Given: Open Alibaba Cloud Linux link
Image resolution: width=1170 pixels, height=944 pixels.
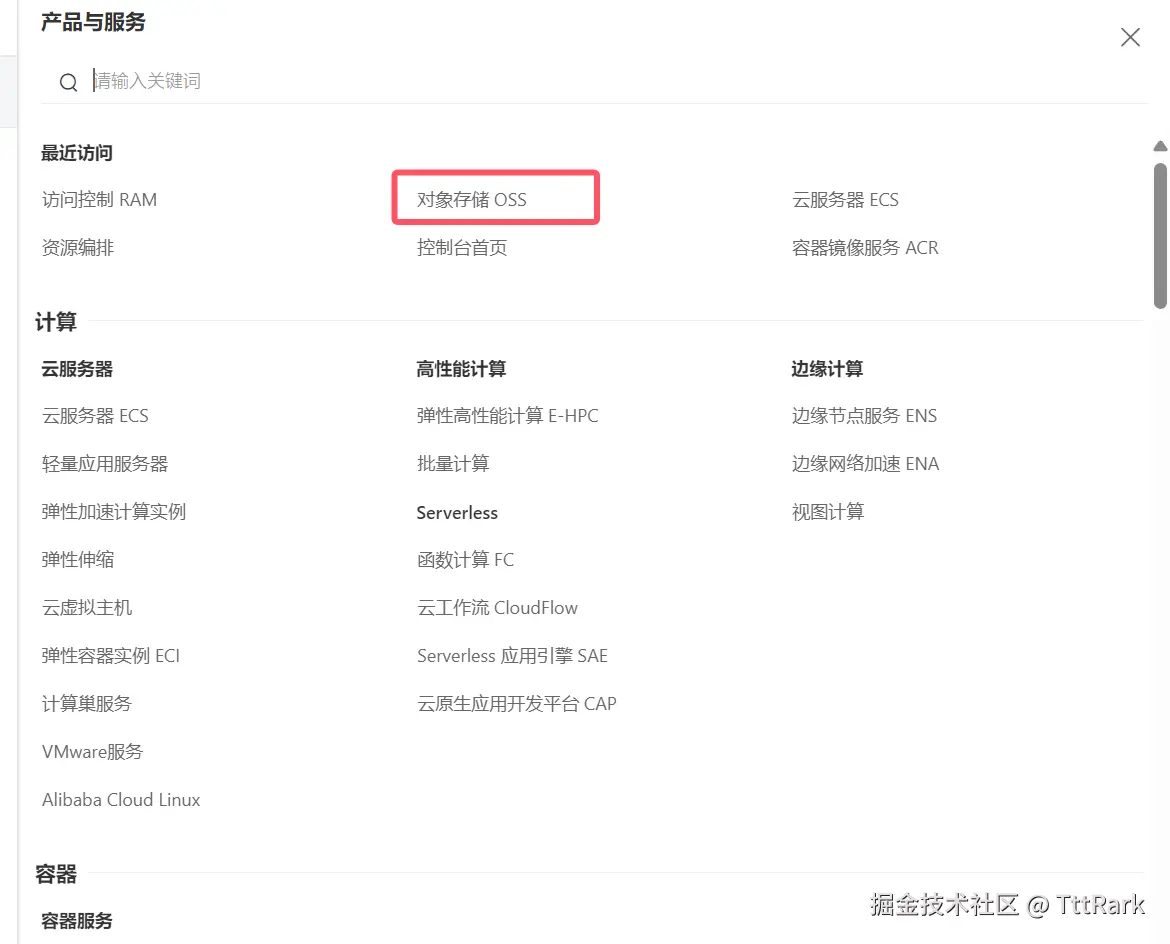Looking at the screenshot, I should [x=121, y=800].
